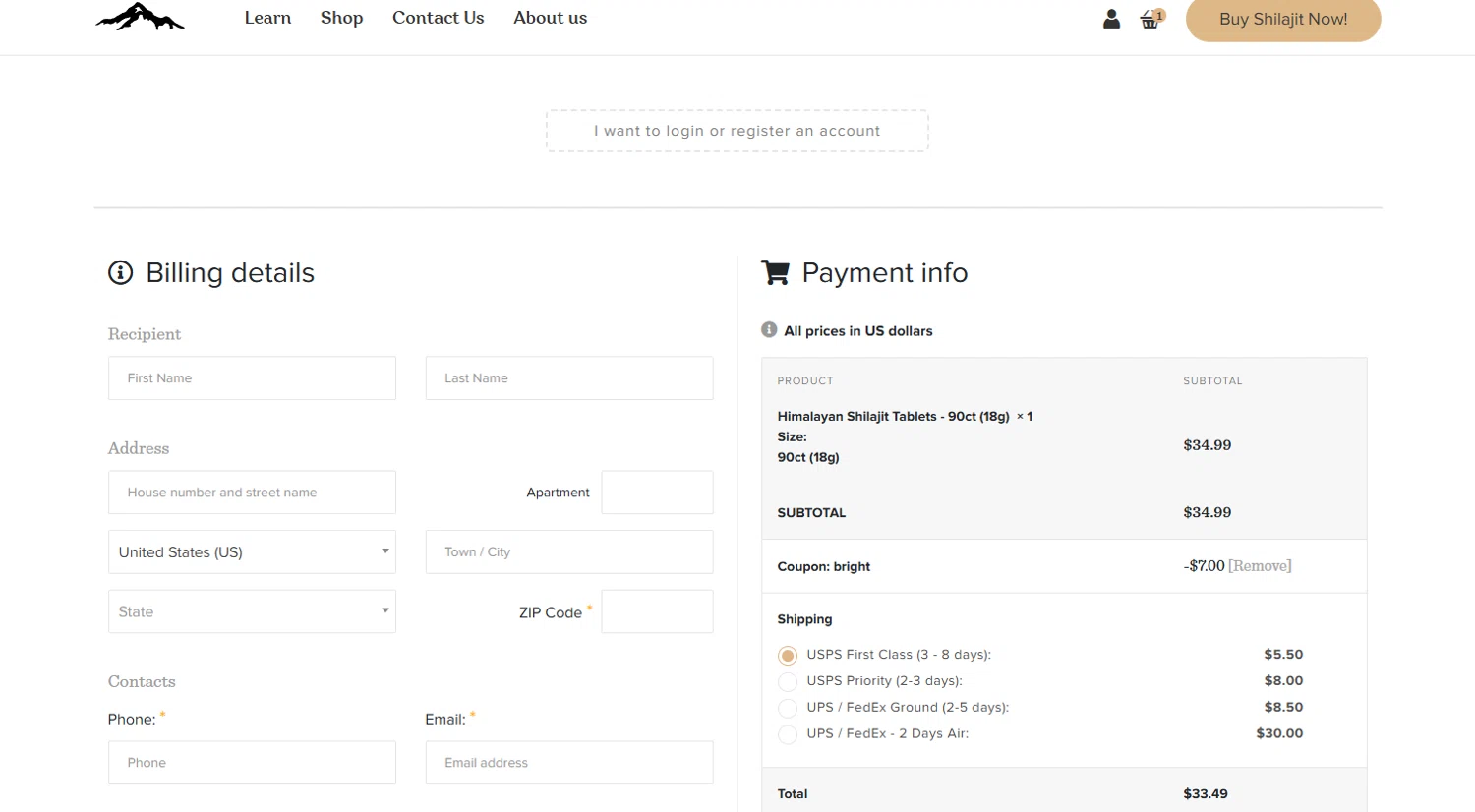Select USPS Priority (2-3 days) shipping

click(x=788, y=681)
